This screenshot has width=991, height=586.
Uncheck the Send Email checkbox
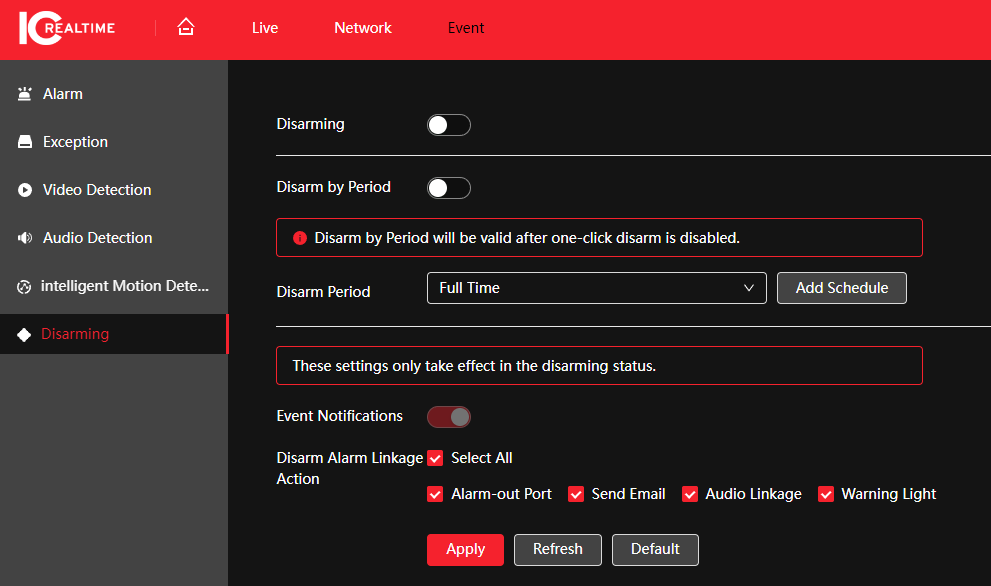pyautogui.click(x=576, y=494)
